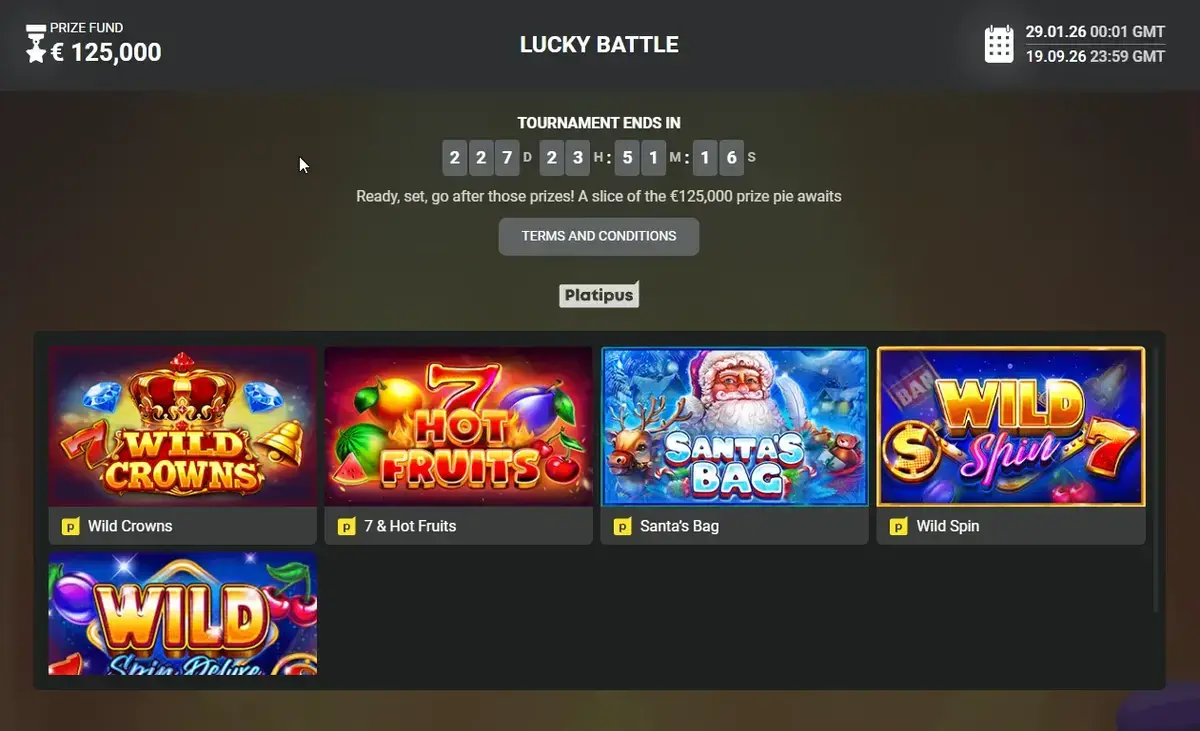1200x731 pixels.
Task: Click the games list vertical scrollbar
Action: [x=1157, y=480]
